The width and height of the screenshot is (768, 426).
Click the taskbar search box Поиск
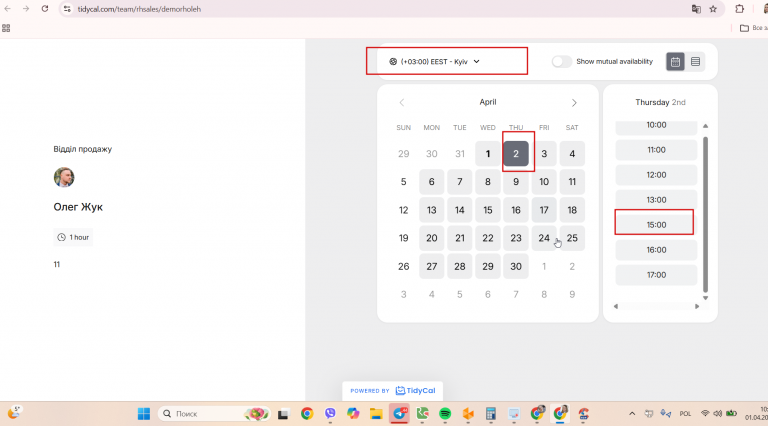214,414
